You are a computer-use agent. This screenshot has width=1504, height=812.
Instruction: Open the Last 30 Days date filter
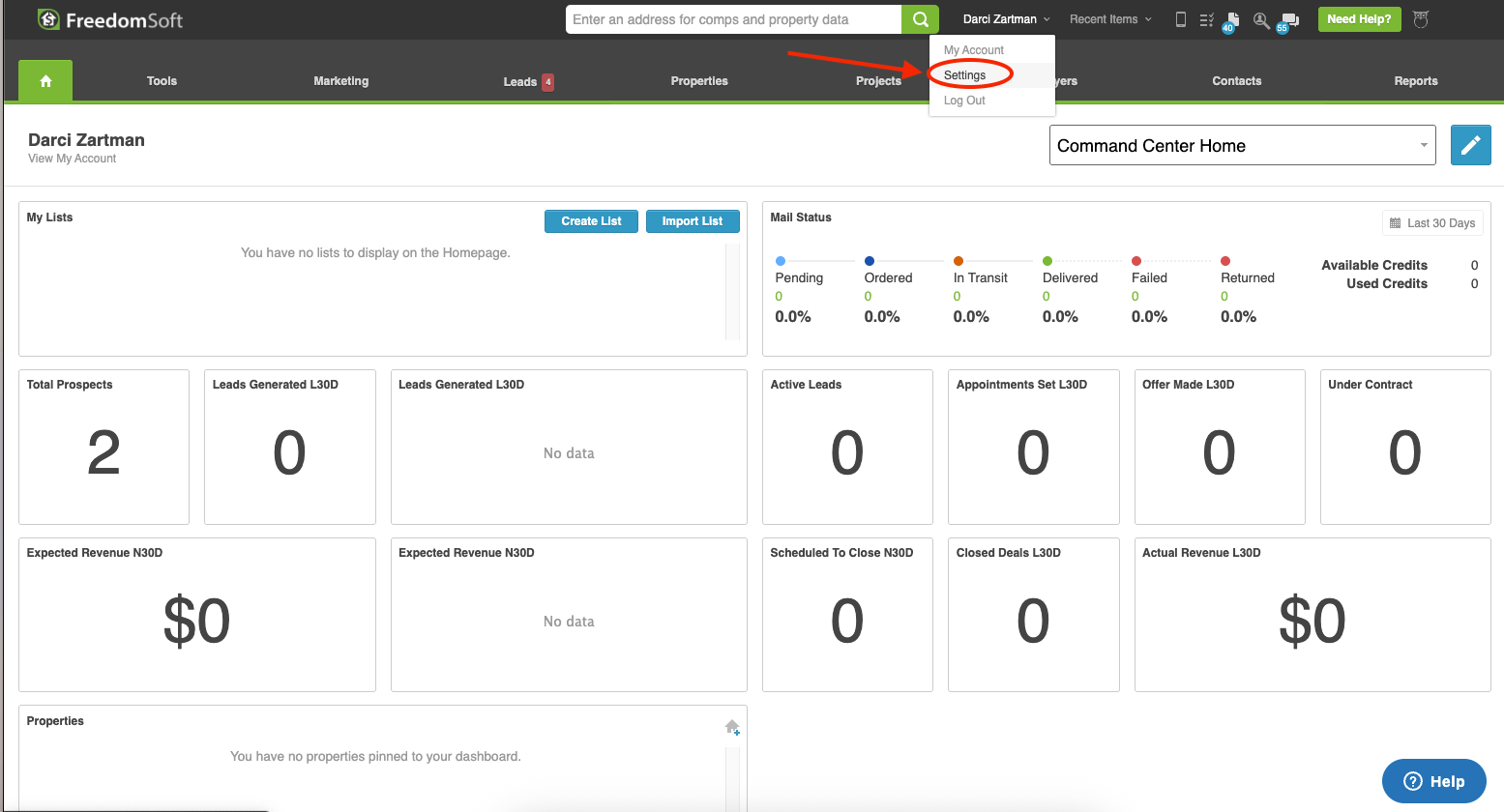[x=1432, y=223]
